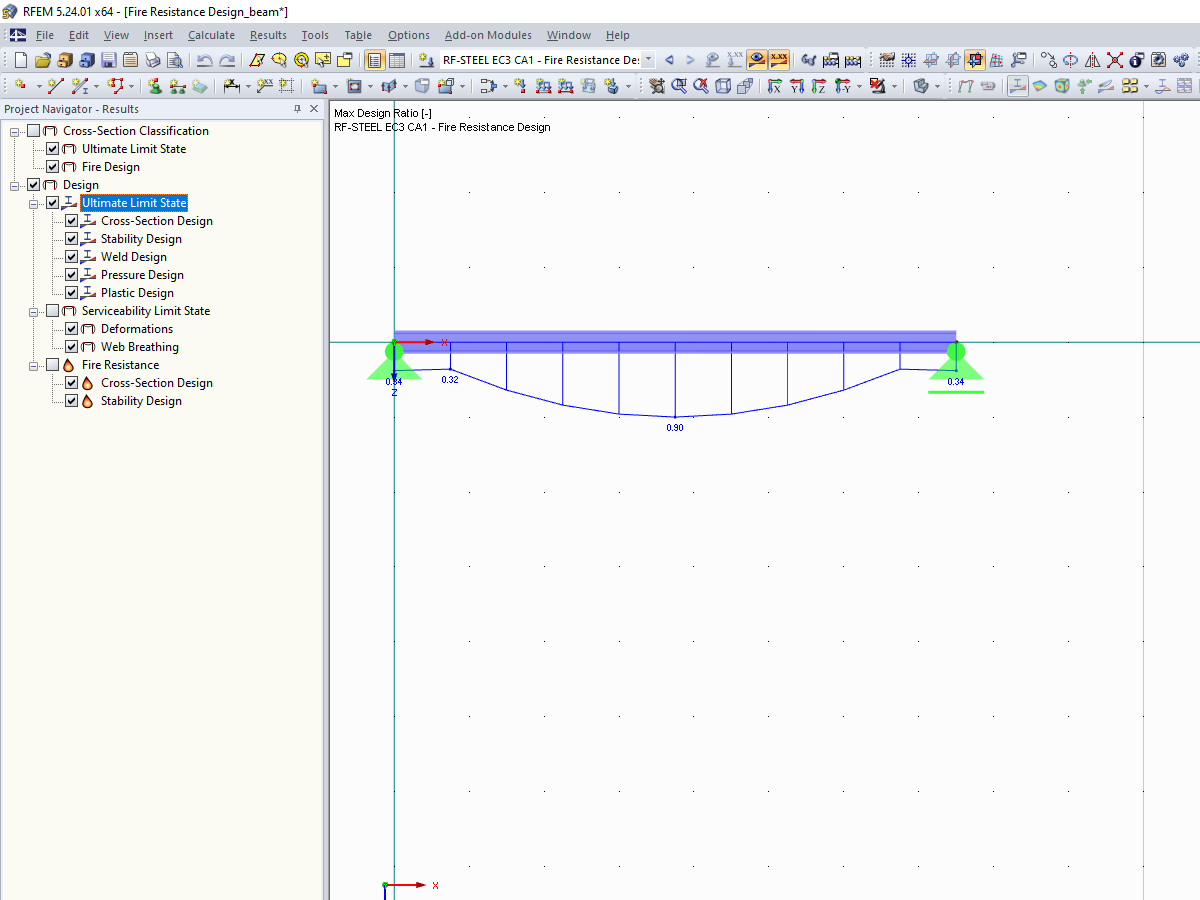Uncheck the Weld Design checkbox

(x=71, y=257)
